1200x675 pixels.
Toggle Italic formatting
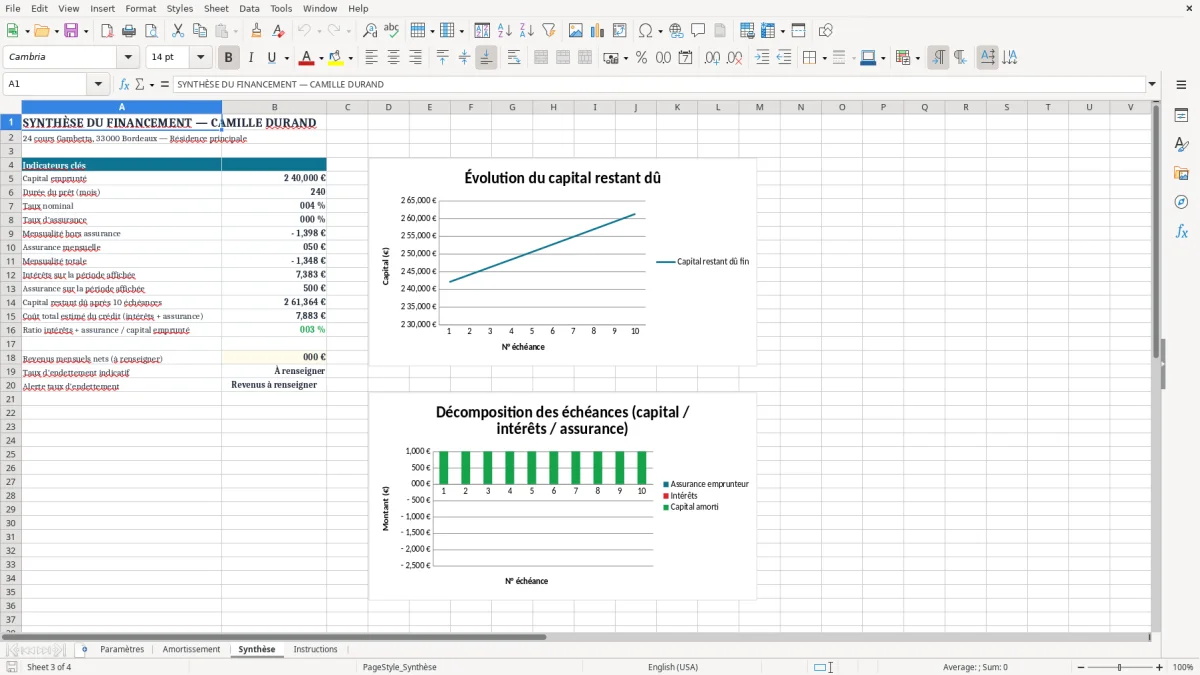coord(250,58)
